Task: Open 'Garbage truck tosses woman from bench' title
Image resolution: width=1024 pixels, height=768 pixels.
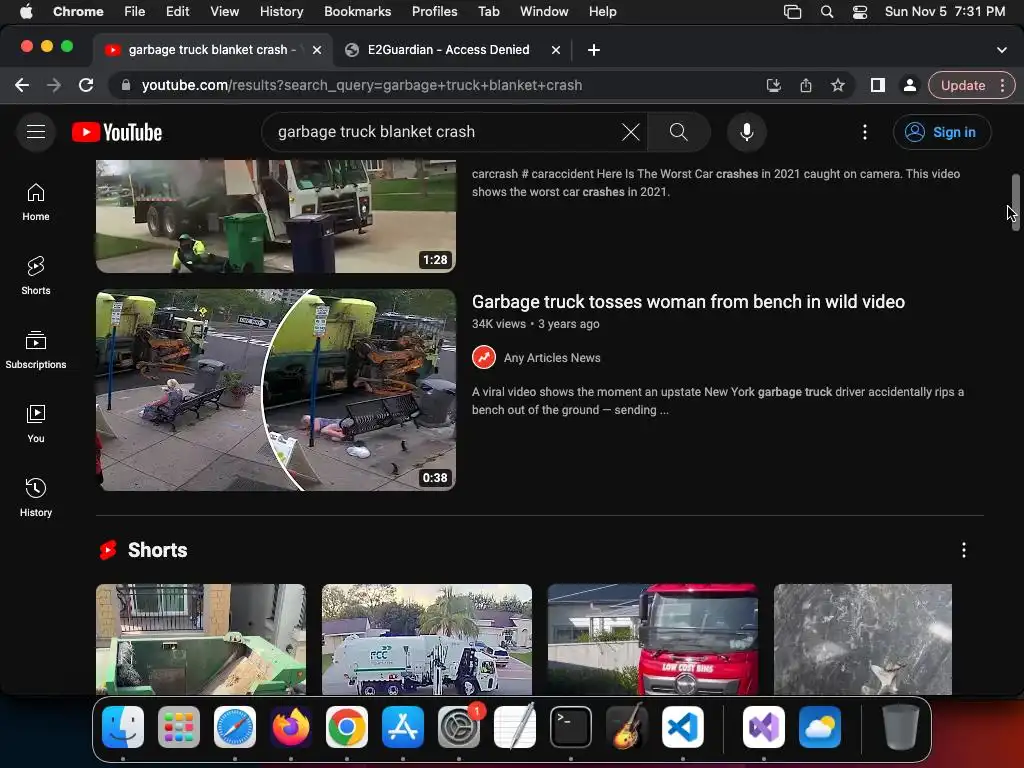Action: [688, 302]
